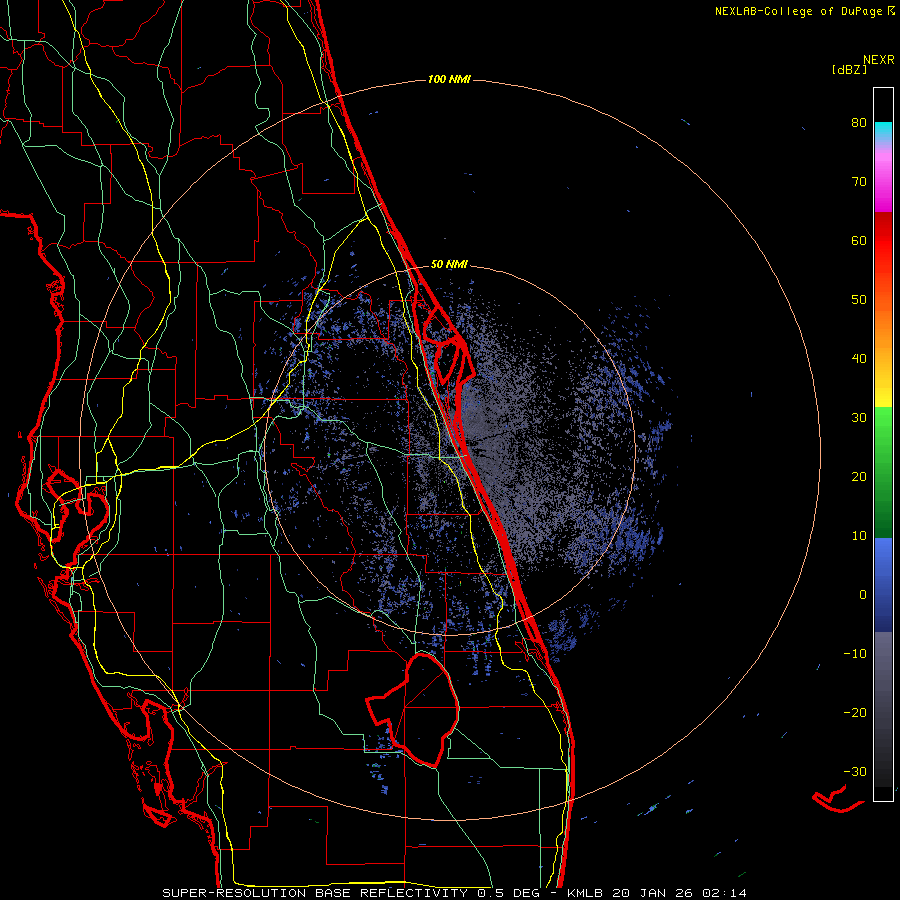Click the 50 value on the dBZ scale
This screenshot has height=900, width=900.
tap(859, 300)
